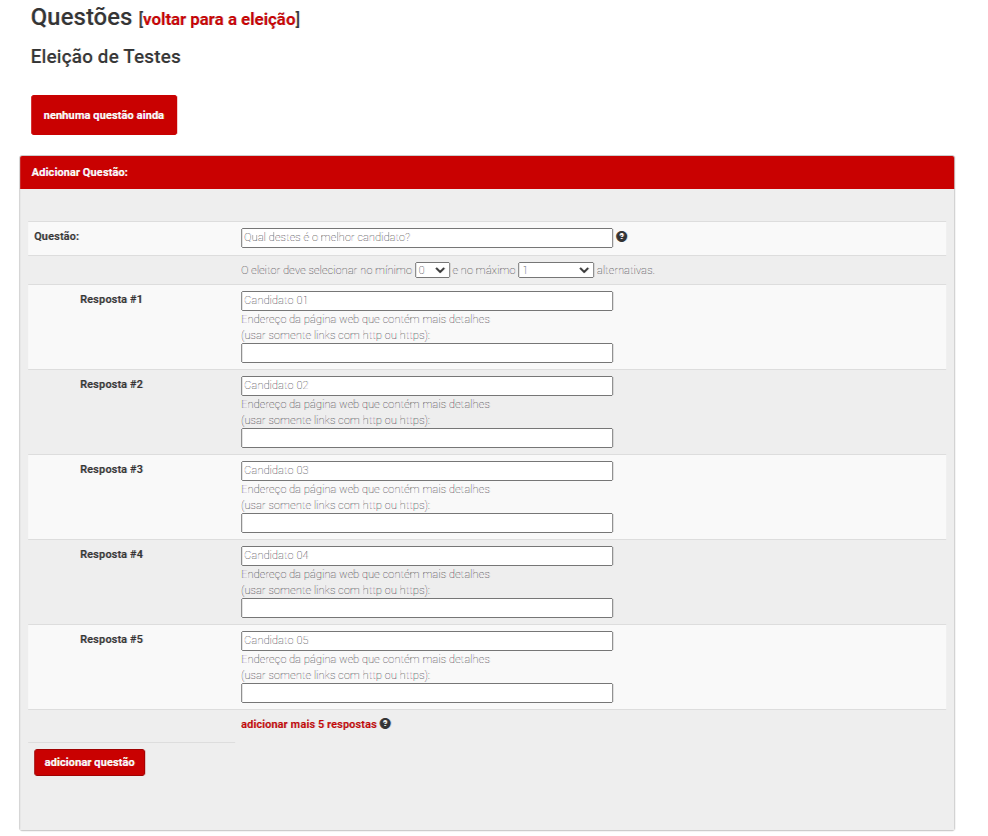Image resolution: width=988 pixels, height=836 pixels.
Task: Focus the Questão text input field
Action: tap(426, 238)
